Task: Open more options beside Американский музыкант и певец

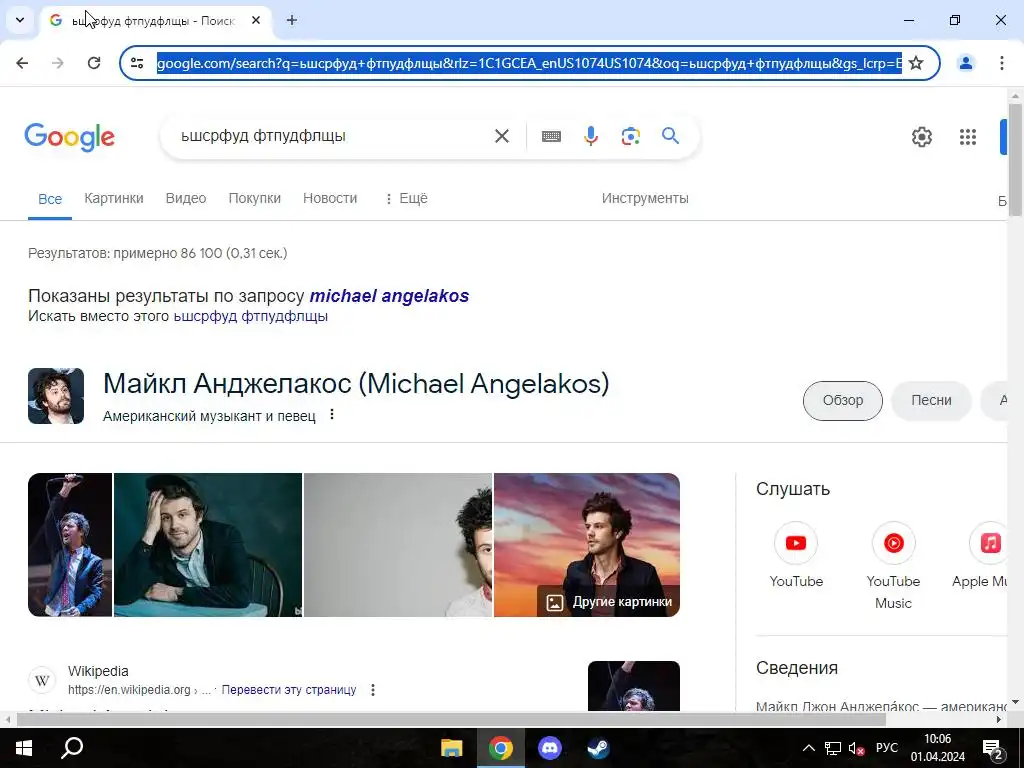Action: 332,415
